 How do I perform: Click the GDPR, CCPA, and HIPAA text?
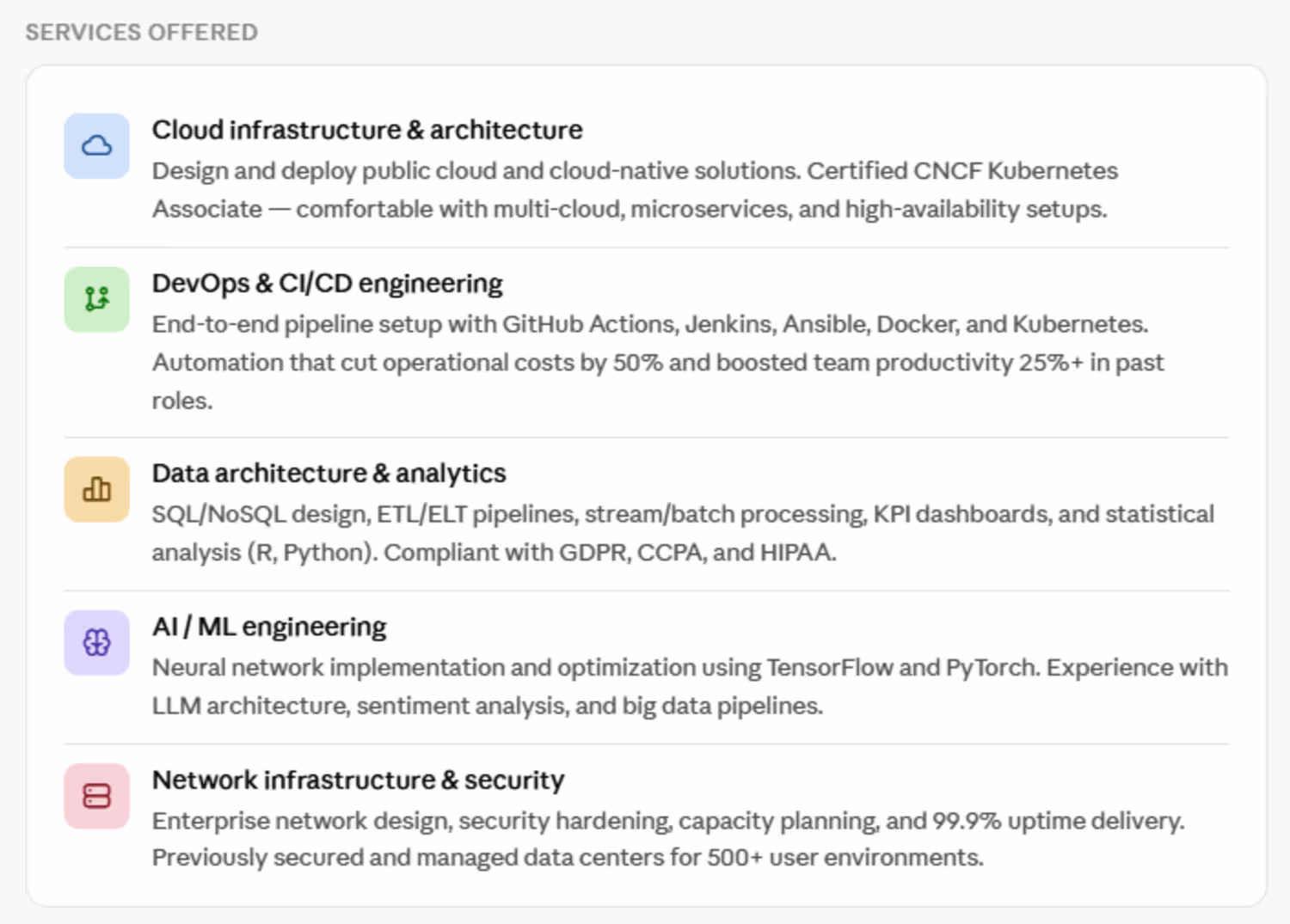(697, 553)
